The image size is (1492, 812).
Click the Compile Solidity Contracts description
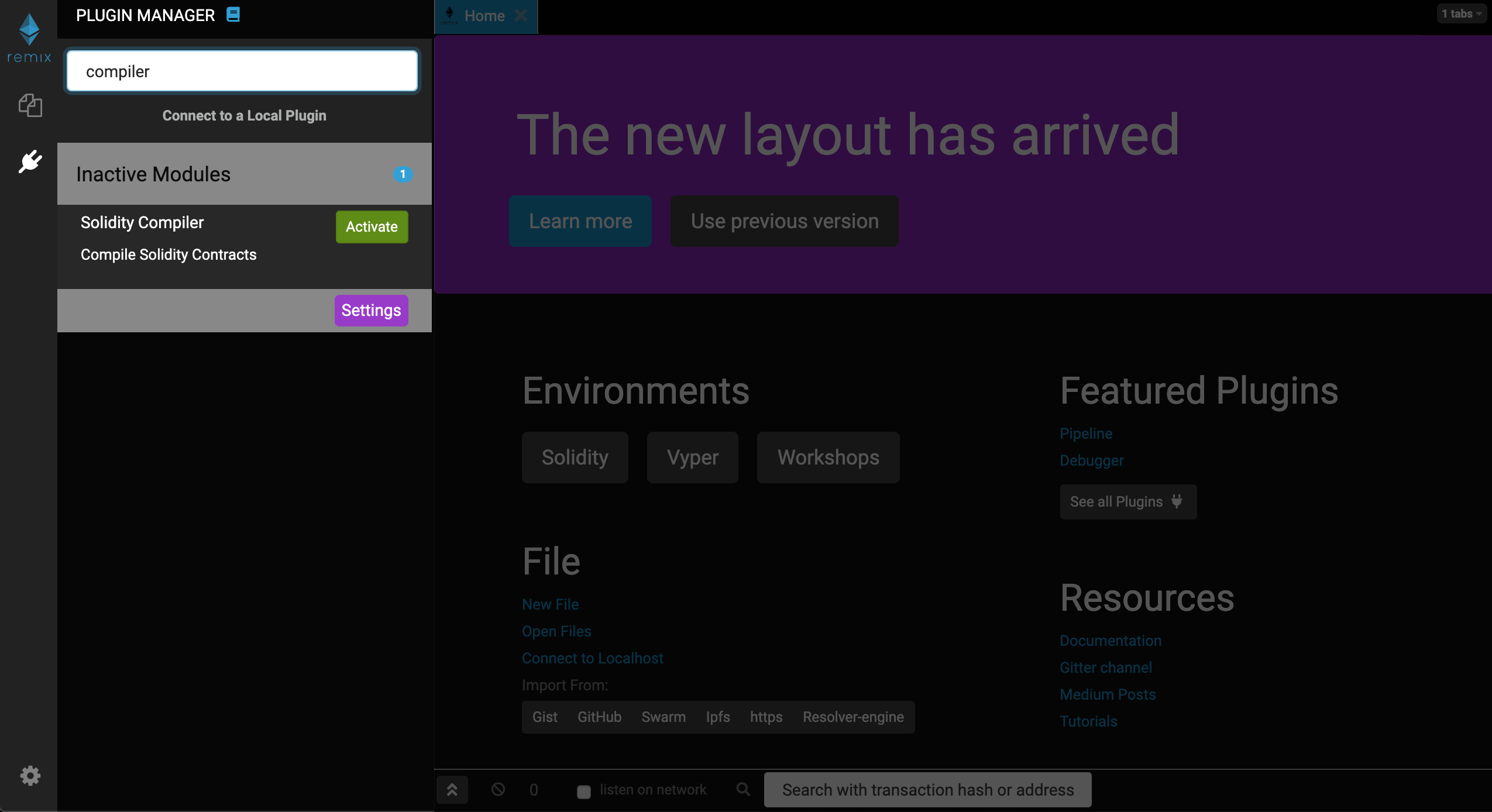(169, 254)
